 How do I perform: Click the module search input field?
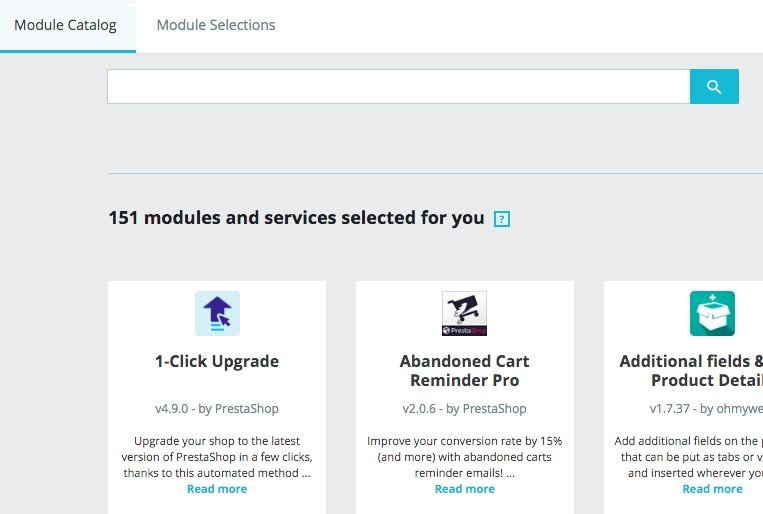pyautogui.click(x=398, y=86)
